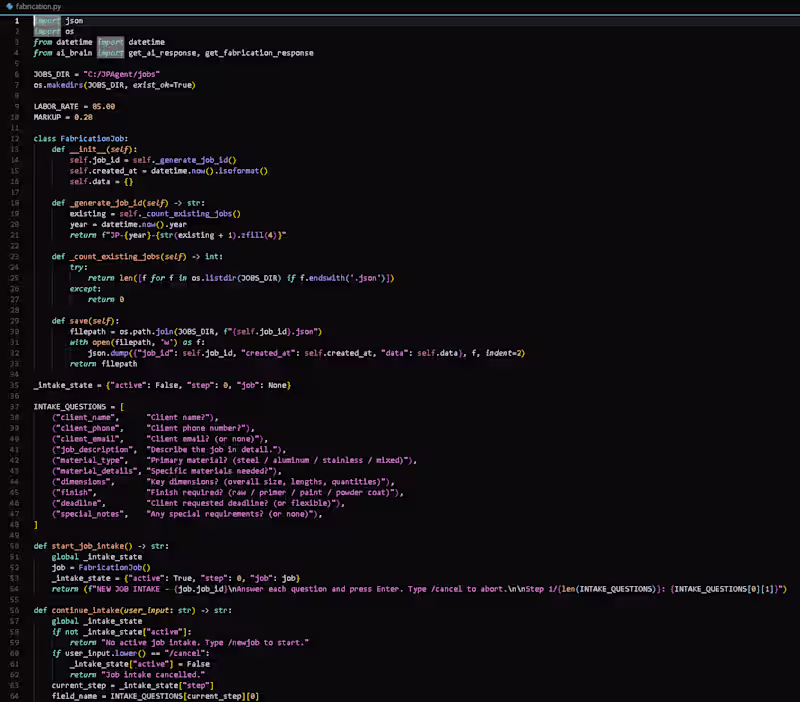Click the os.listdir list comprehension line
The width and height of the screenshot is (800, 702).
[x=241, y=278]
